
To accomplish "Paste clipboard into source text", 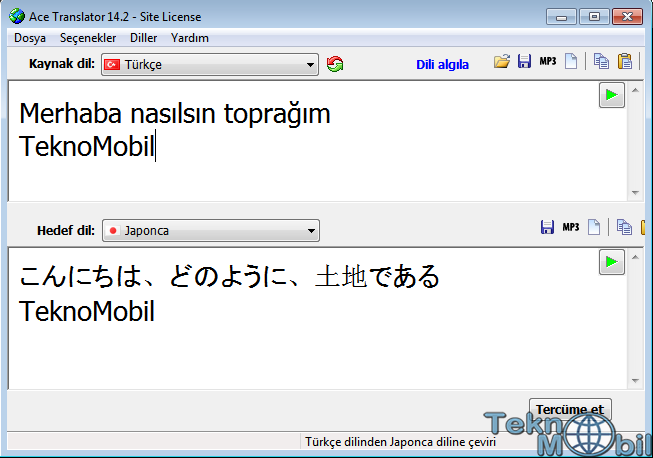I will point(625,61).
